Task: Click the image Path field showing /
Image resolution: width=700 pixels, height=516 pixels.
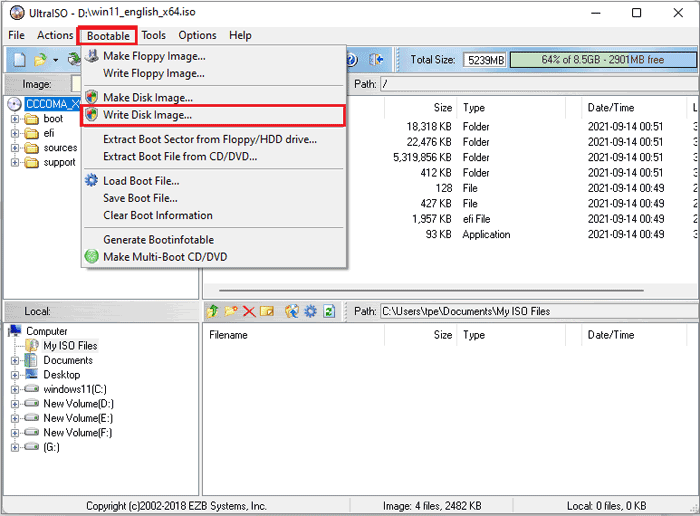Action: (539, 84)
